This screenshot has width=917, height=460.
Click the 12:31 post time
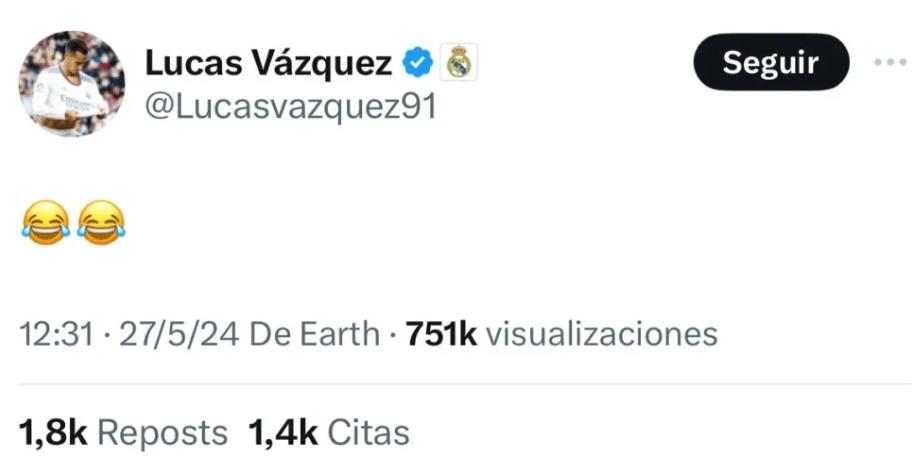[x=56, y=335]
